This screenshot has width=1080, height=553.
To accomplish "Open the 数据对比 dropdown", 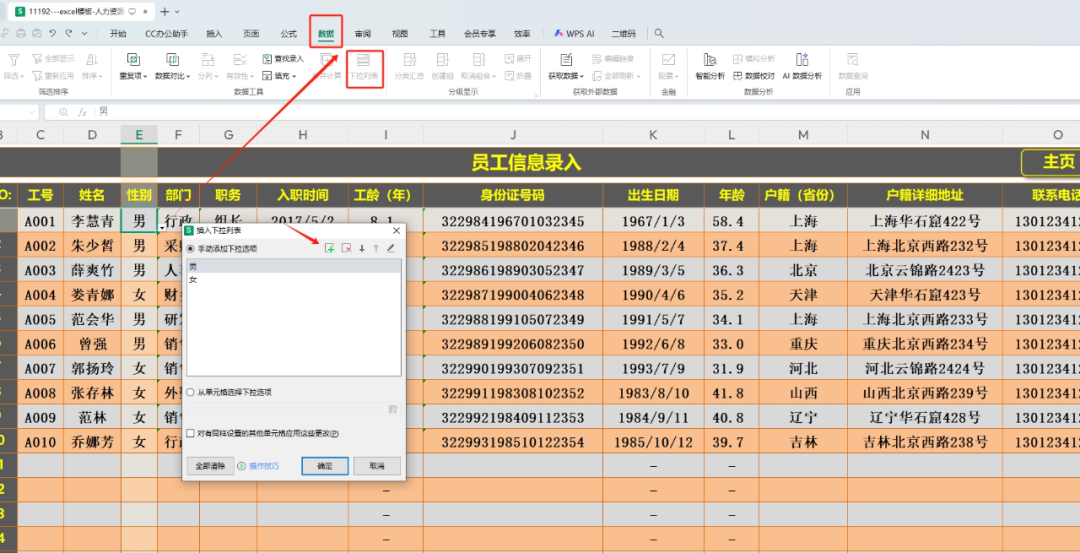I will tap(172, 76).
